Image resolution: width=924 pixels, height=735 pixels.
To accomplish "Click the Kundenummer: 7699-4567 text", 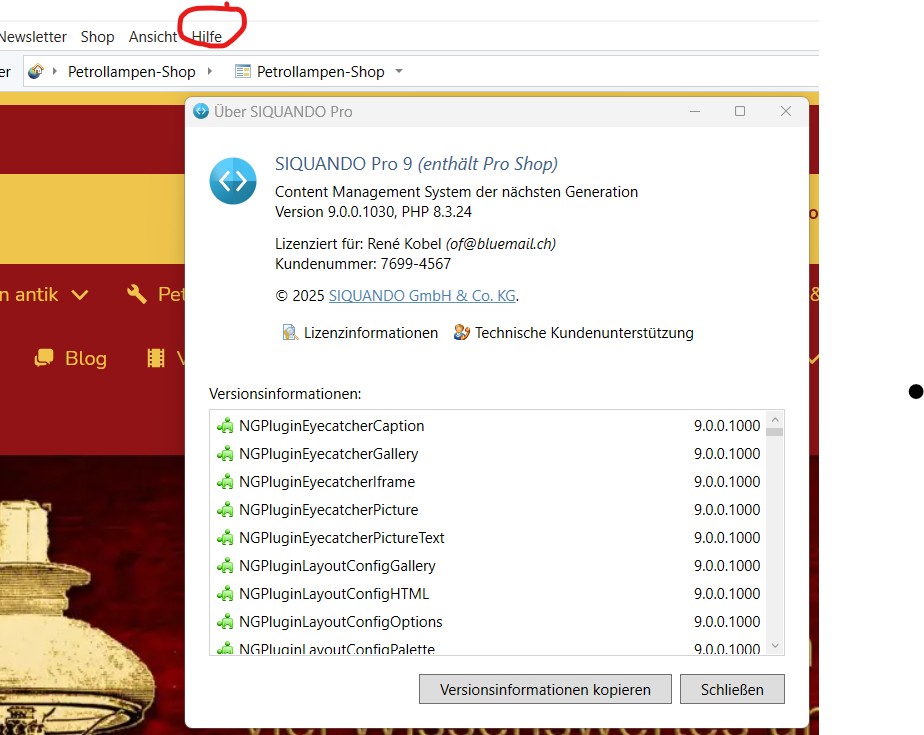I will pos(363,263).
